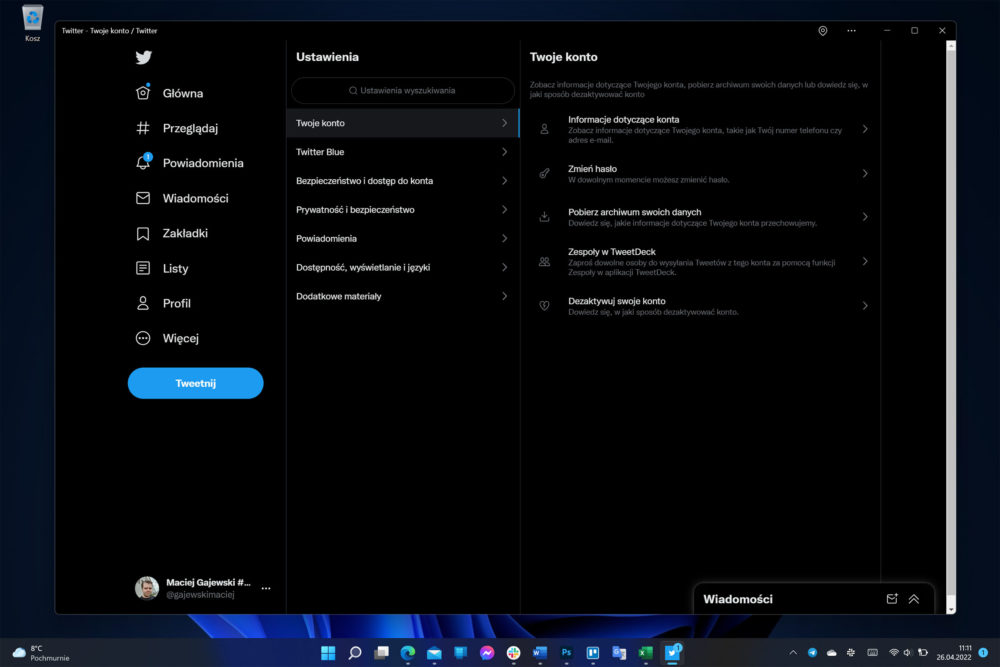This screenshot has width=1000, height=667.
Task: Click the people icon beside Zespoły w TweetDeck
Action: click(544, 261)
